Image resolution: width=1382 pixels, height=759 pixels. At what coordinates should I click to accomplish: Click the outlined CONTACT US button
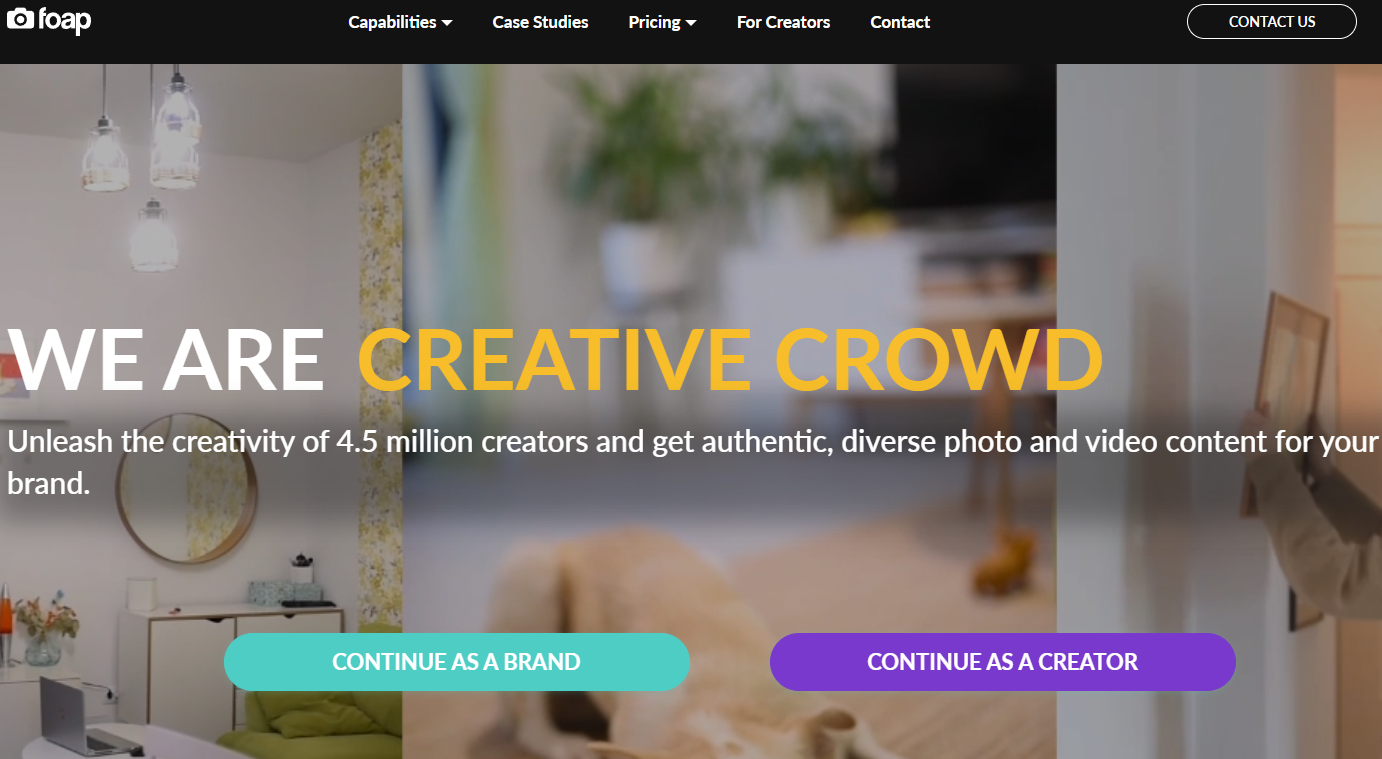point(1271,22)
